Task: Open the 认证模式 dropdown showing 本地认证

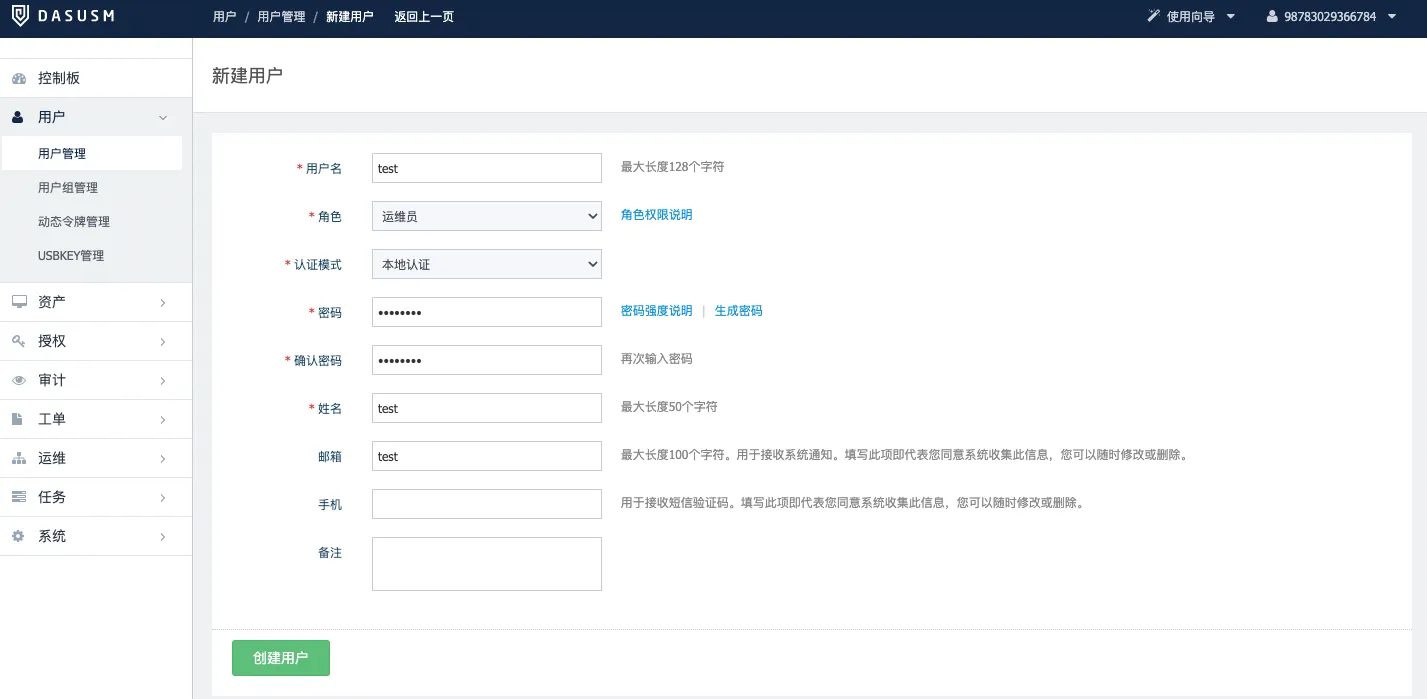Action: tap(486, 263)
